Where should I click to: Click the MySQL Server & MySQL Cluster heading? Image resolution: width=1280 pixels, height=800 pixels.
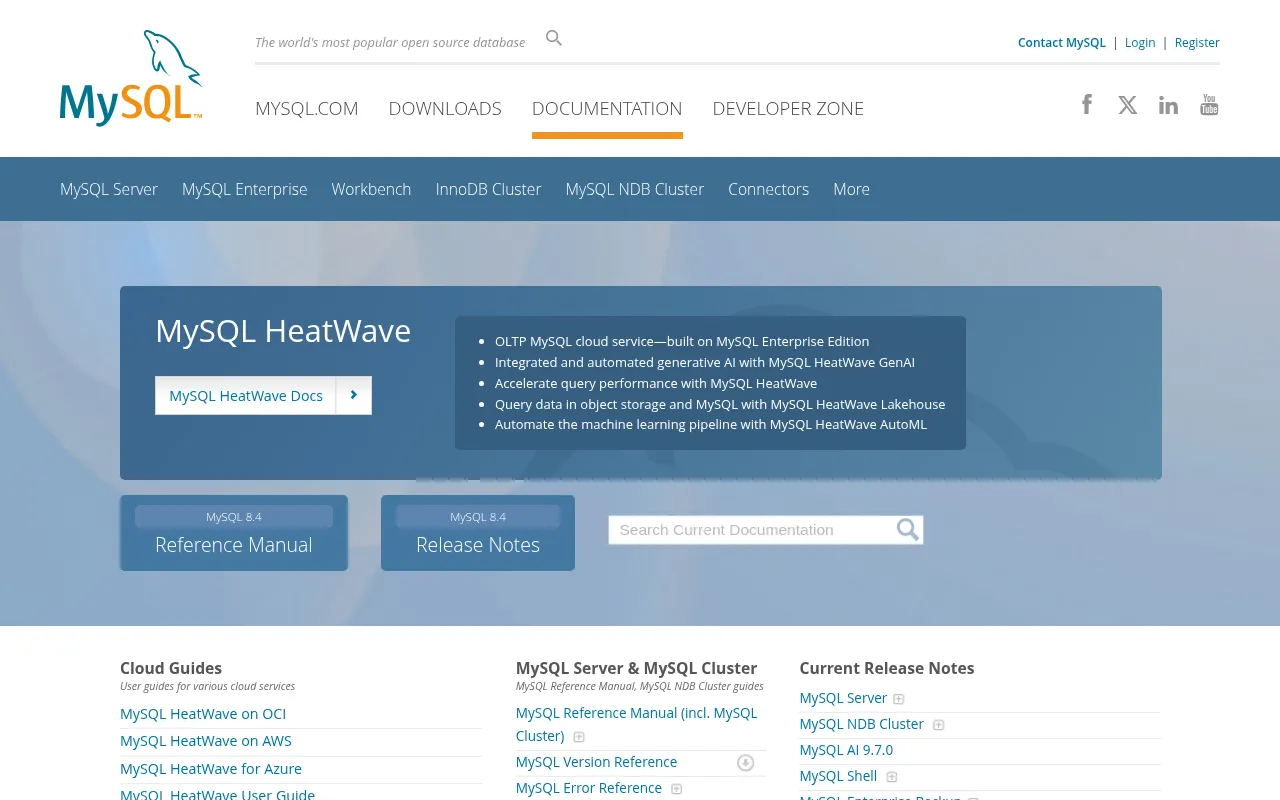(x=637, y=668)
